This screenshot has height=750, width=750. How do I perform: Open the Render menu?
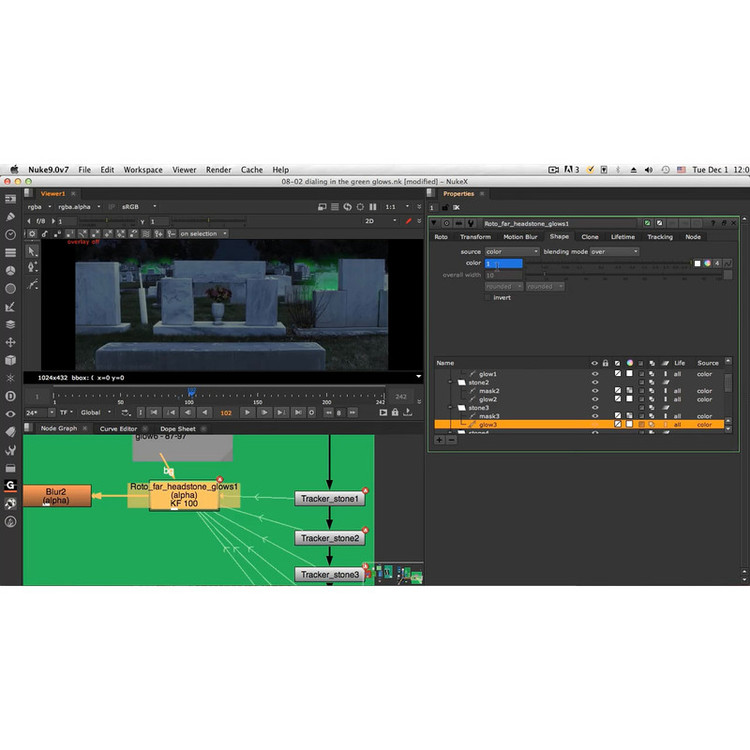pos(218,170)
